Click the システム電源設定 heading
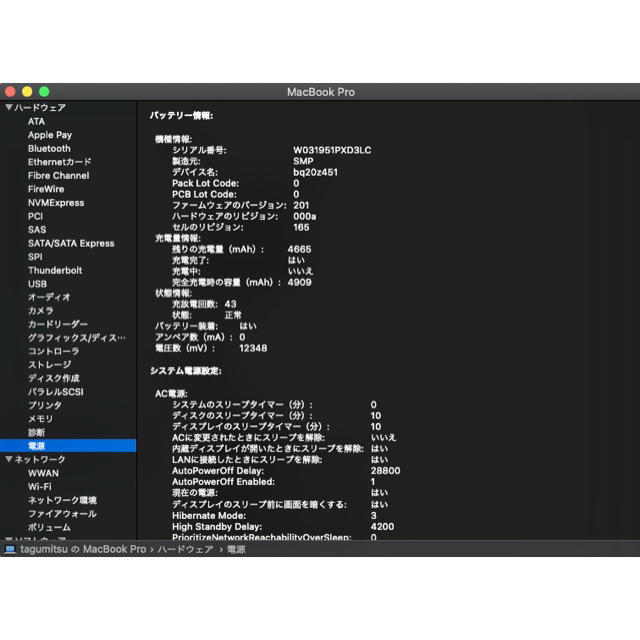 coord(186,371)
